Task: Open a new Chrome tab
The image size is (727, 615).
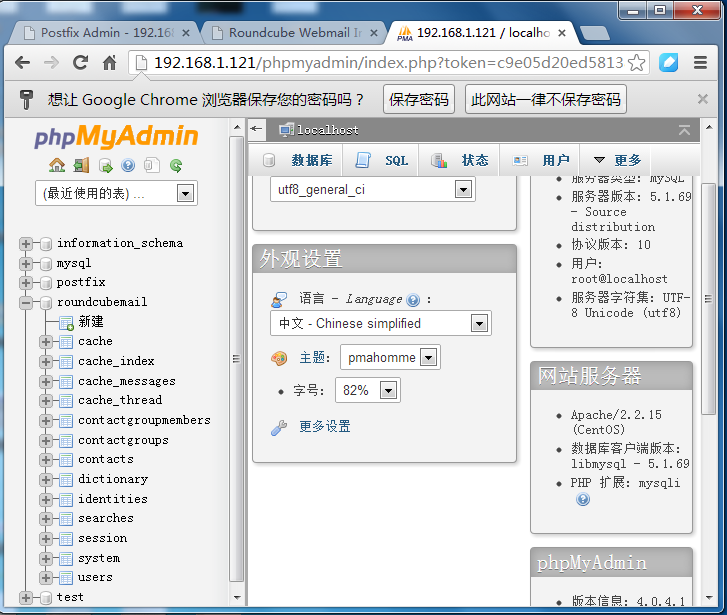Action: 594,33
